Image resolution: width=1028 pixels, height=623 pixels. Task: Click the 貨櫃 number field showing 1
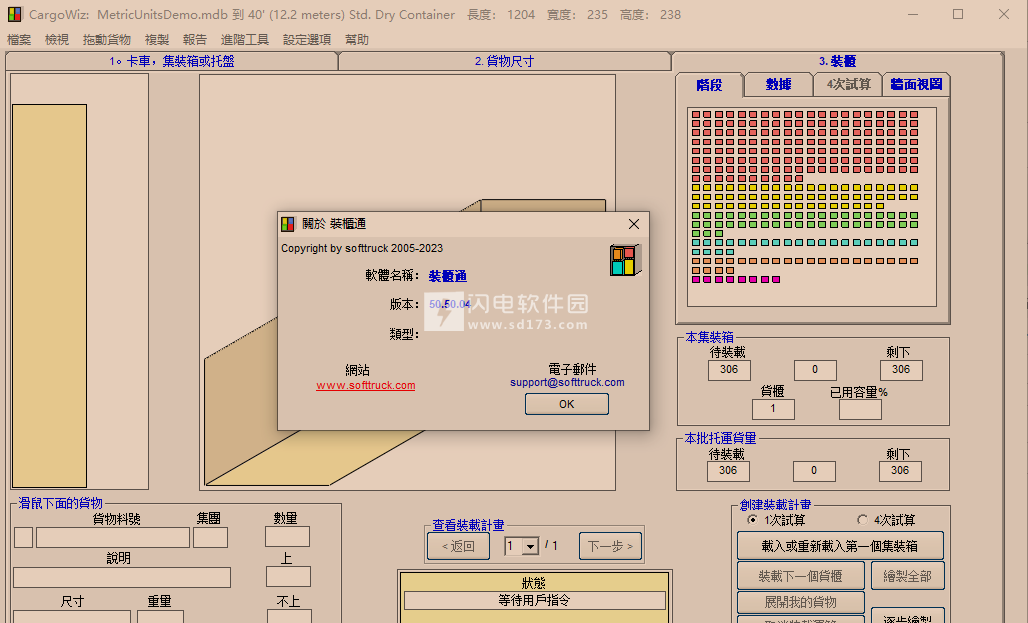click(x=773, y=409)
